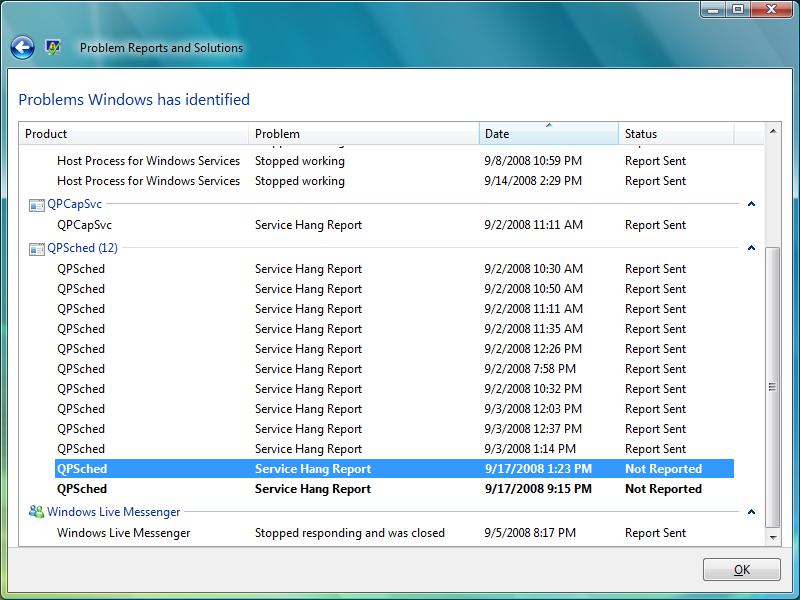Click the Problem Reports and Solutions title icon
Screen dimensions: 800x600
(53, 47)
